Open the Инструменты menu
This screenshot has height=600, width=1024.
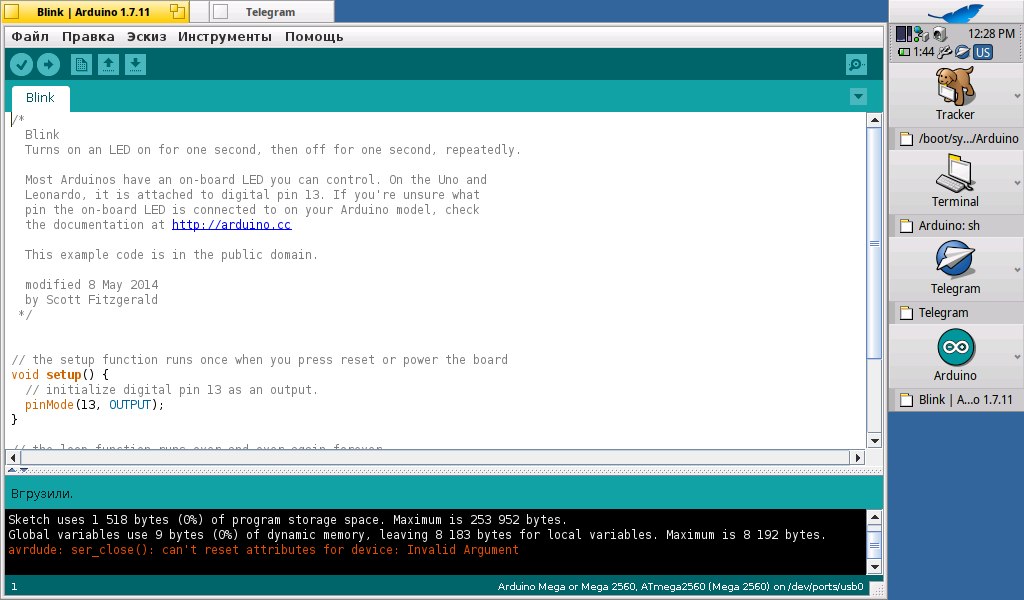coord(225,37)
